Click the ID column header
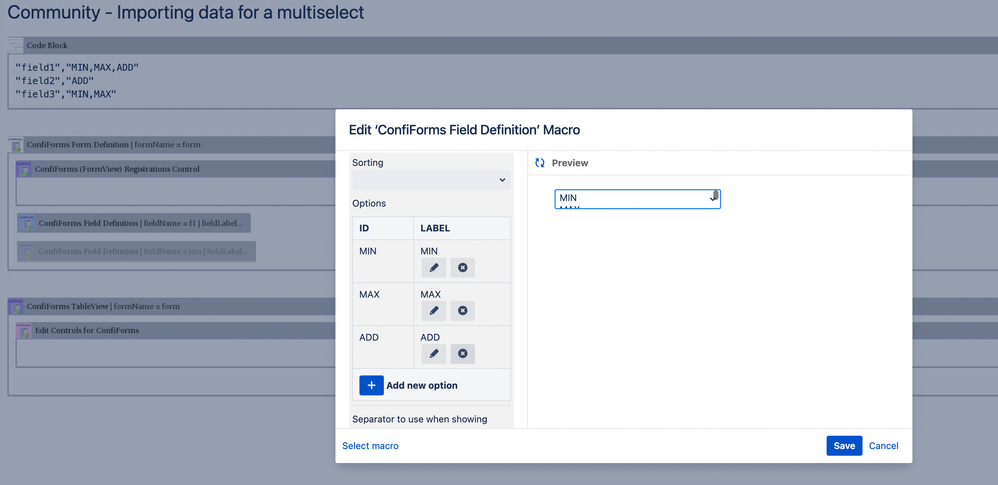The height and width of the screenshot is (485, 998). (x=383, y=228)
